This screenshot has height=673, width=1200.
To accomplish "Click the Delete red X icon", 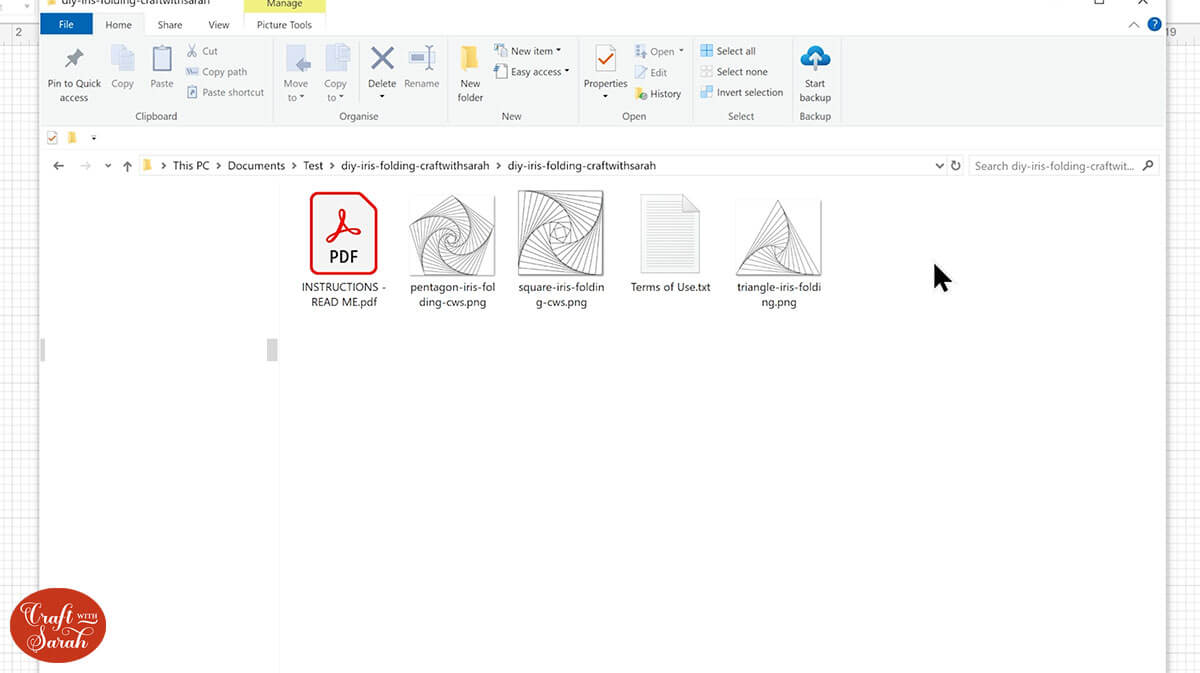I will pyautogui.click(x=382, y=58).
